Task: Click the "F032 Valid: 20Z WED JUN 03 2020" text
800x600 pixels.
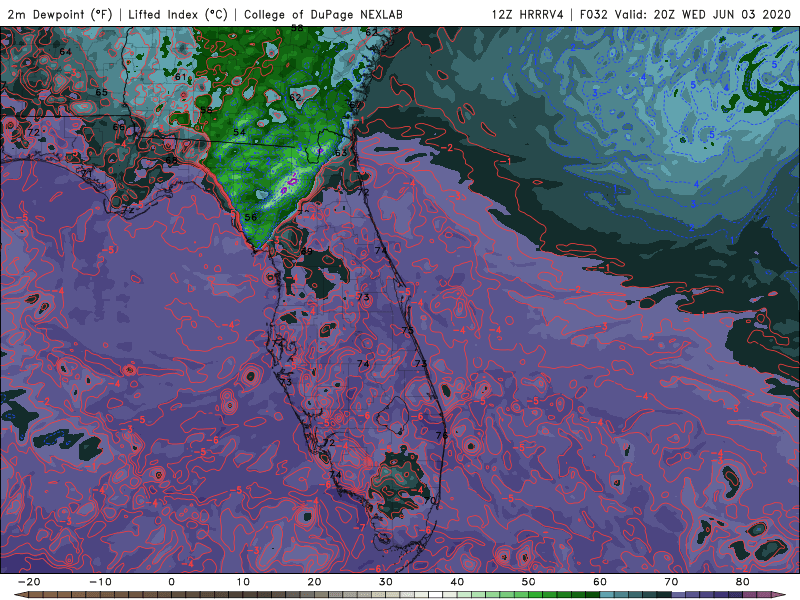Action: pos(685,14)
